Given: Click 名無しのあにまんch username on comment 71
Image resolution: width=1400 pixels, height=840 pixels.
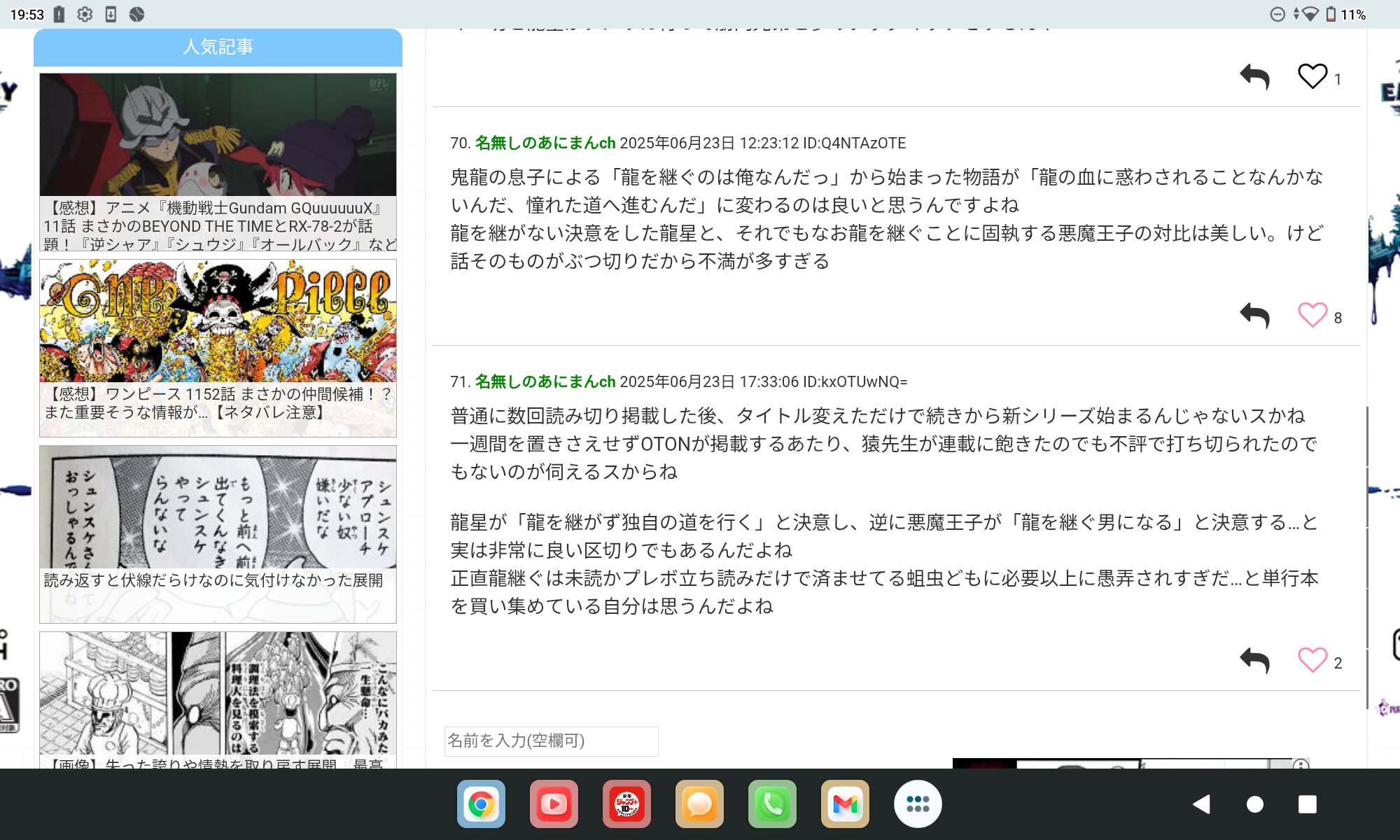Looking at the screenshot, I should click(545, 381).
